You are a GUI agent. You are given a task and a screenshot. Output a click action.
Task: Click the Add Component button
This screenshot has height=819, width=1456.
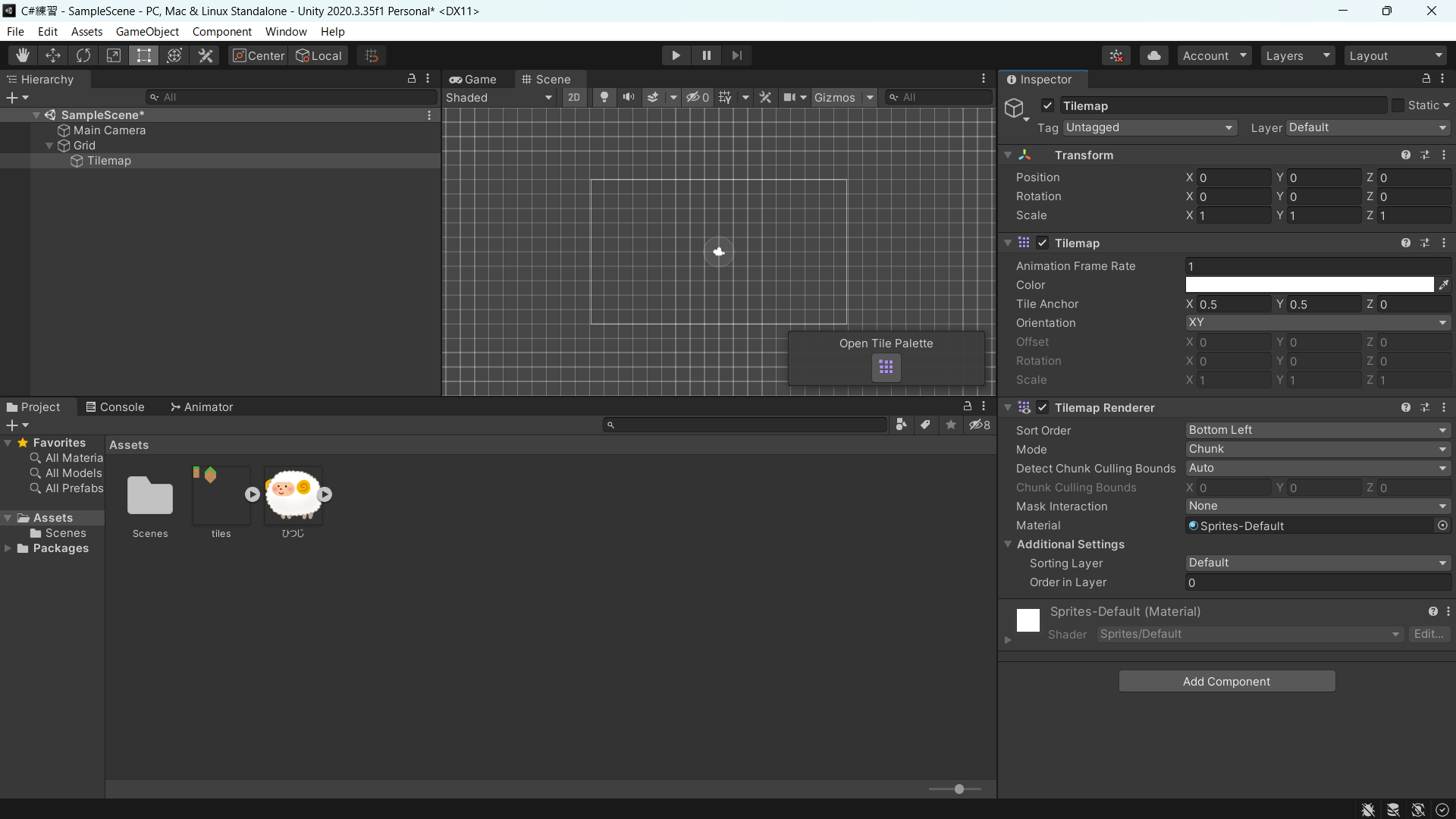[1226, 681]
